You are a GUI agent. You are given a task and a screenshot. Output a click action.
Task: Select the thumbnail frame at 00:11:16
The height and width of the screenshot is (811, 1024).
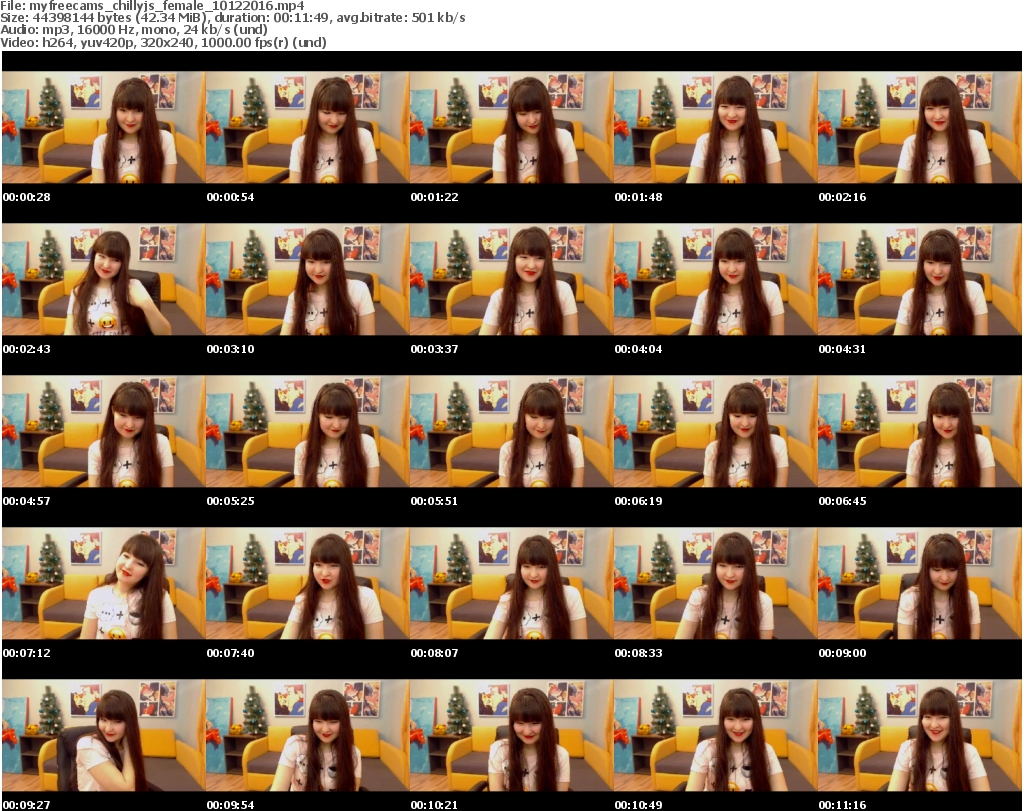[x=920, y=735]
